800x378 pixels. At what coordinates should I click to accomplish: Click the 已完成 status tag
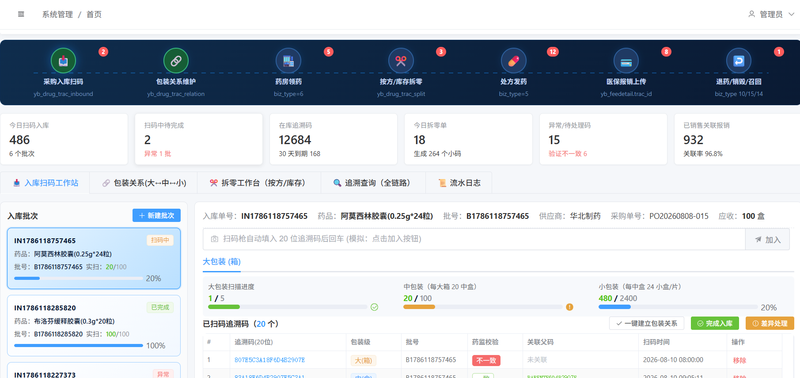[x=160, y=308]
